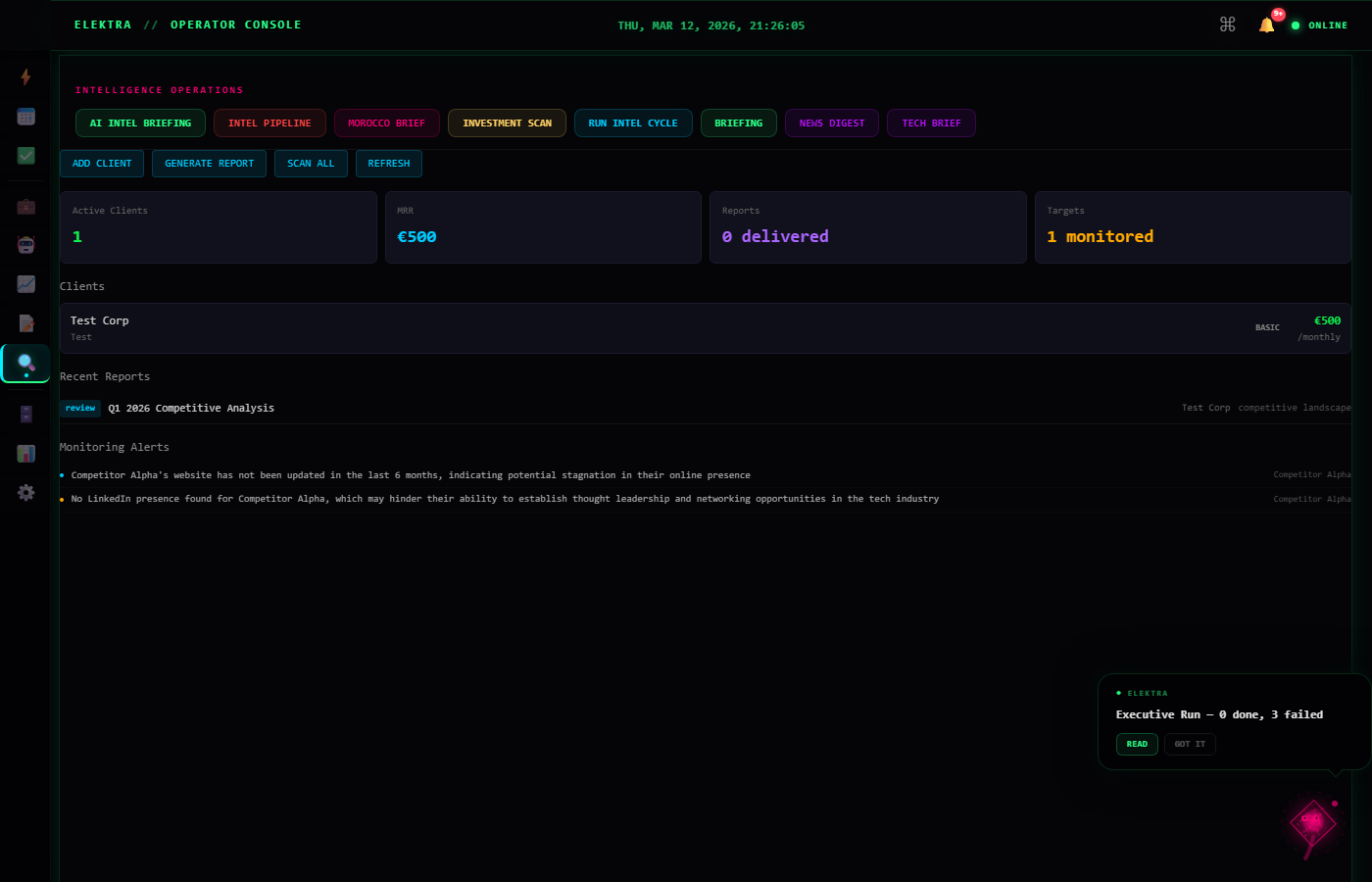
Task: Dismiss notification with Got It button
Action: click(1190, 745)
